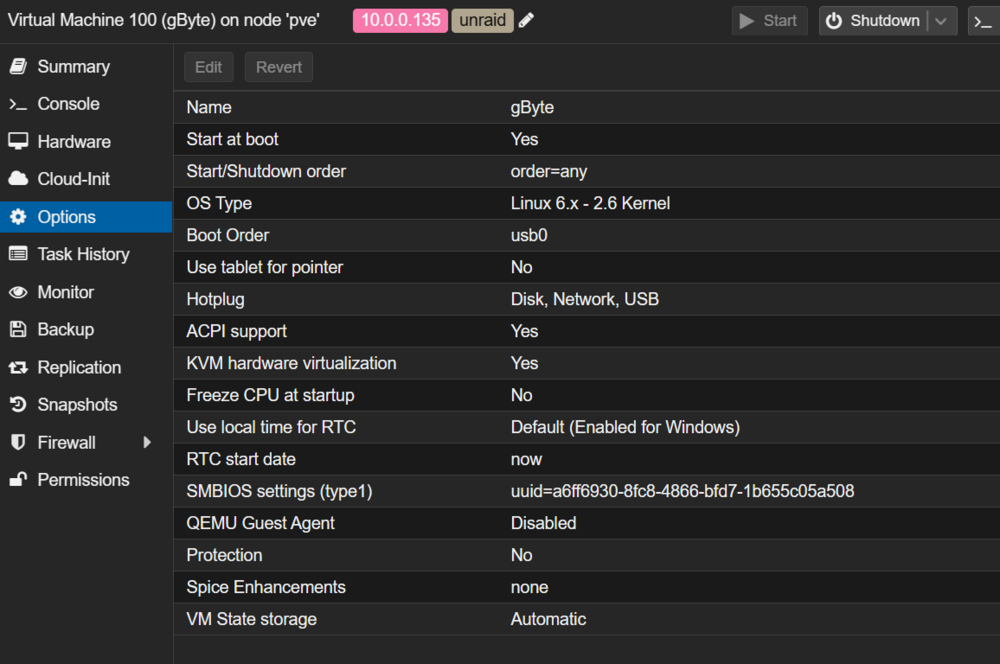Click the power icon on Shutdown button

click(834, 21)
